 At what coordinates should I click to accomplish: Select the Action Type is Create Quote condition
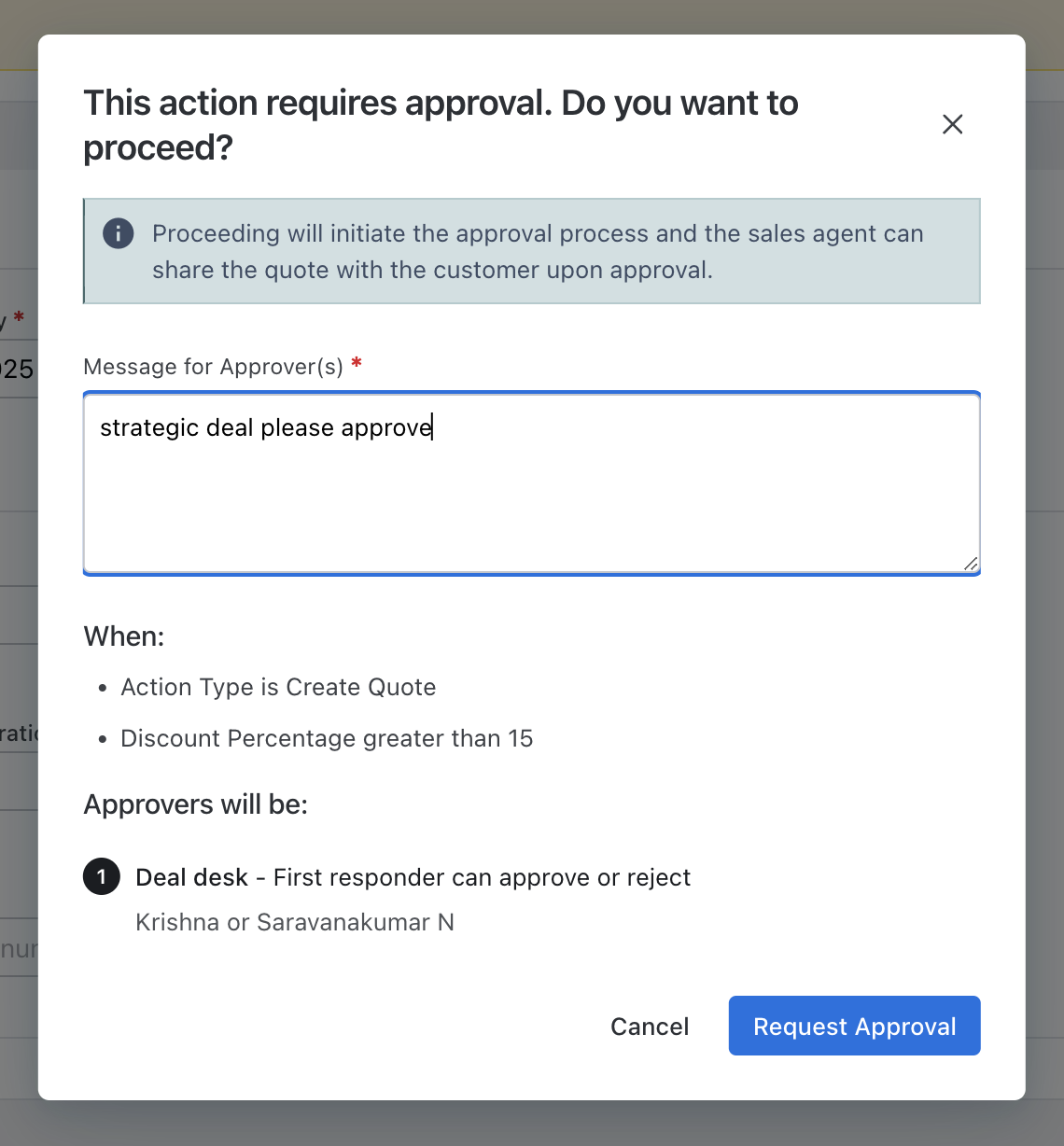click(x=278, y=688)
